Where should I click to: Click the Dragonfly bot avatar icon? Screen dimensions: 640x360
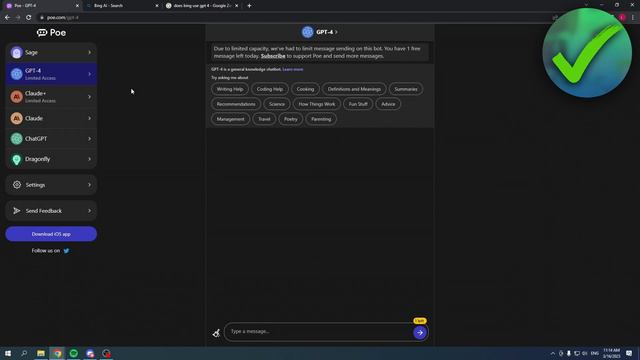tap(17, 159)
